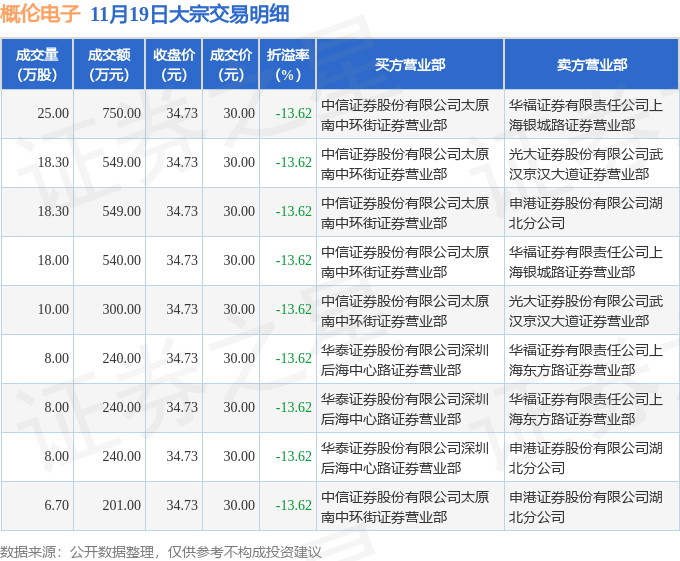Click the 数据来源 disclaimer footer text
Image resolution: width=680 pixels, height=561 pixels.
[160, 552]
